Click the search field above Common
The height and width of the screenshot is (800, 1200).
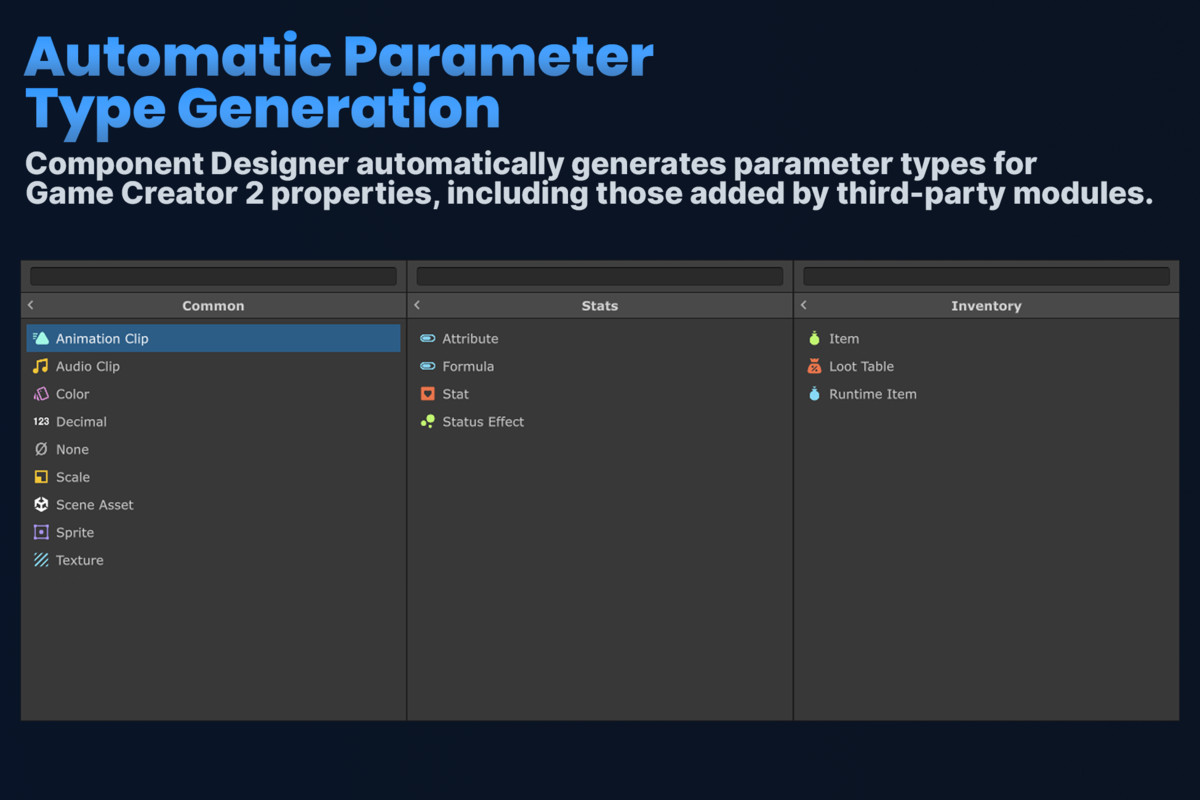click(x=213, y=276)
